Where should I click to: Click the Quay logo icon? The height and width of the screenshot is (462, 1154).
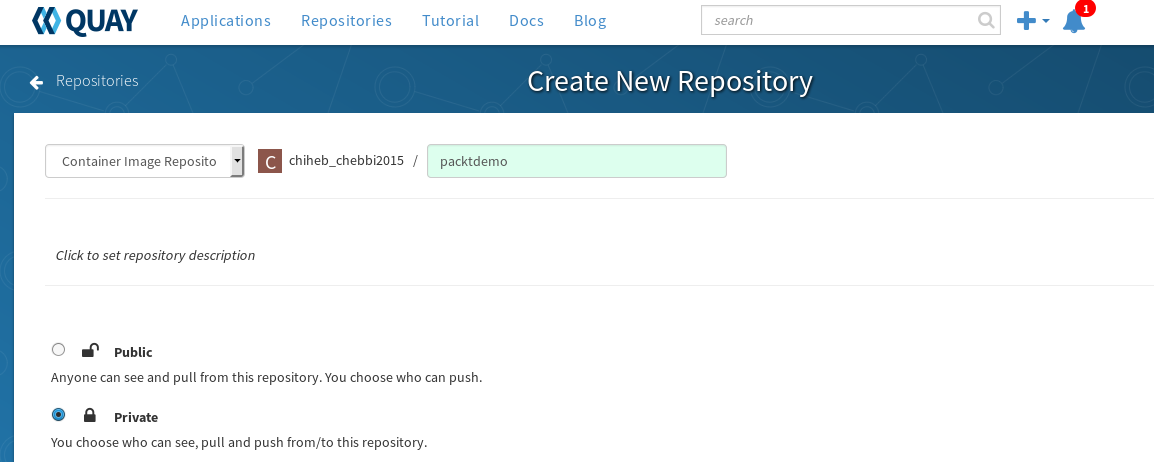pos(47,21)
